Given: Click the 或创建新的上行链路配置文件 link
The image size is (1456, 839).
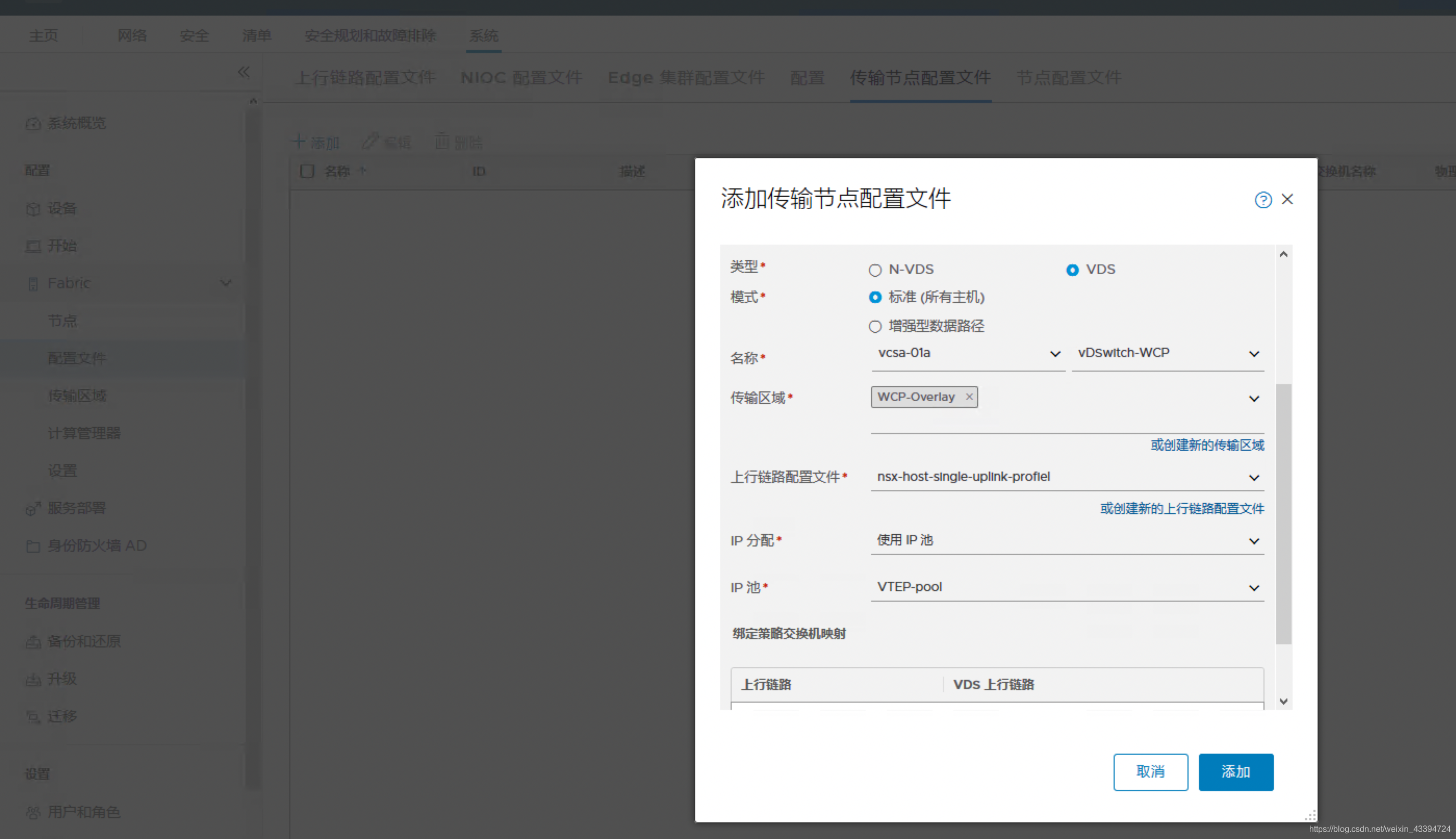Looking at the screenshot, I should 1182,509.
